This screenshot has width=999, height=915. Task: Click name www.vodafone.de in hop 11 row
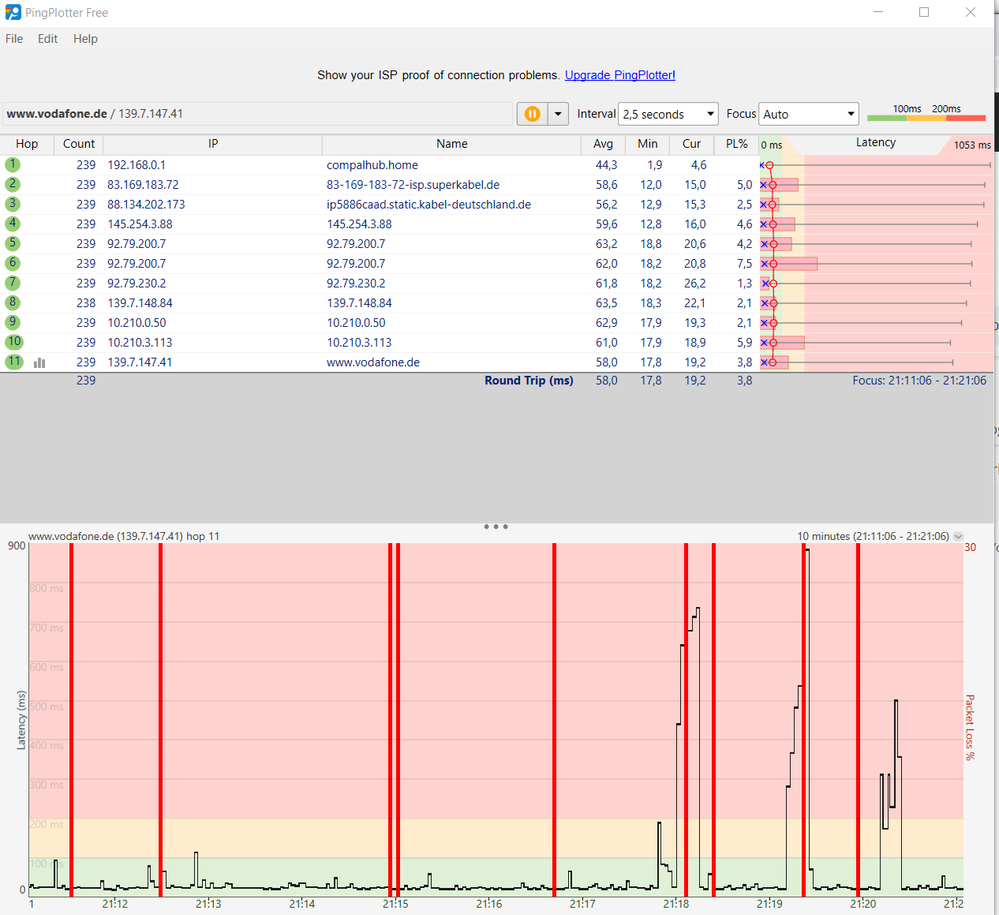pos(373,363)
